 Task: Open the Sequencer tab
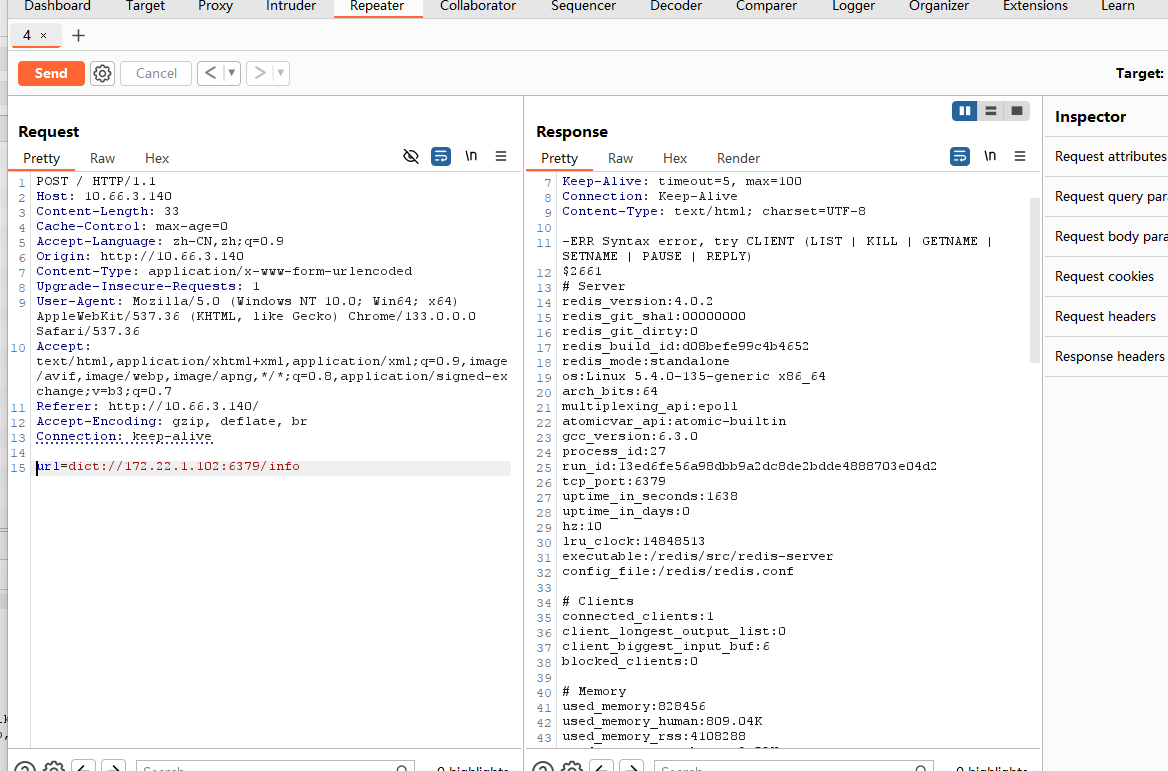[x=583, y=6]
